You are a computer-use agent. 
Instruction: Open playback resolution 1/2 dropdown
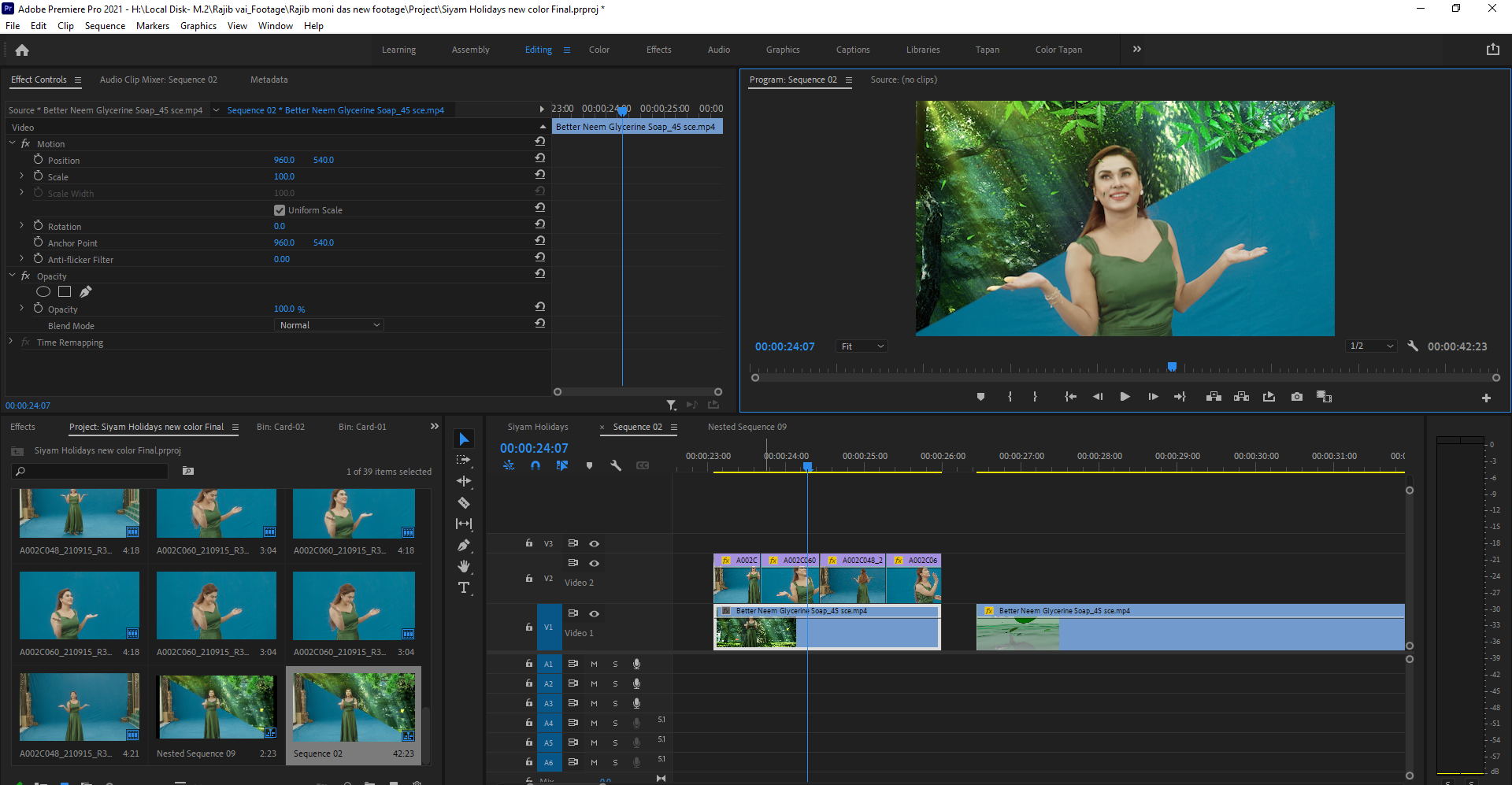(1371, 346)
